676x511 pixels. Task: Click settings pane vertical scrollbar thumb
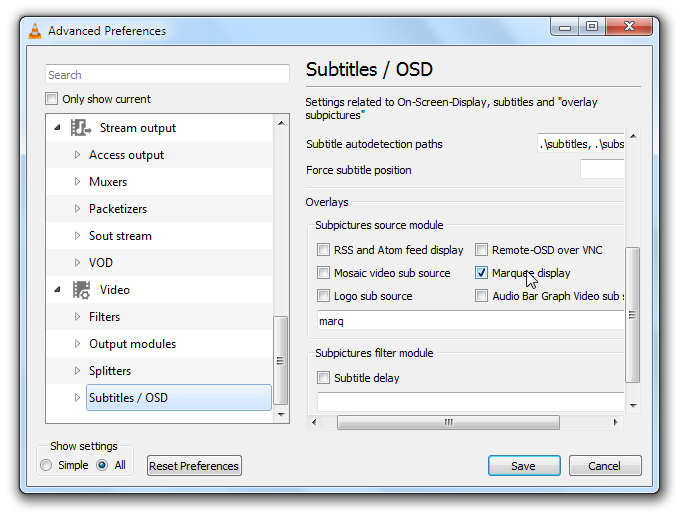[x=632, y=315]
